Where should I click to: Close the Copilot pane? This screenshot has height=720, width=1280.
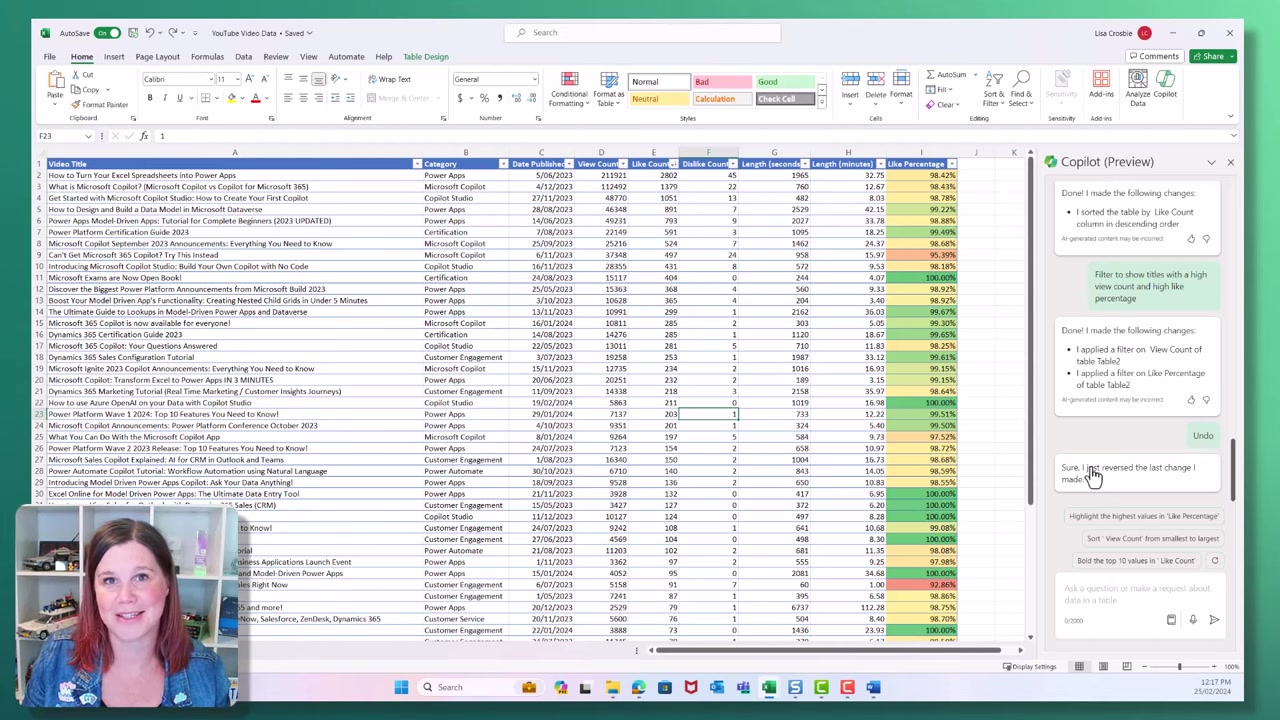click(1230, 162)
